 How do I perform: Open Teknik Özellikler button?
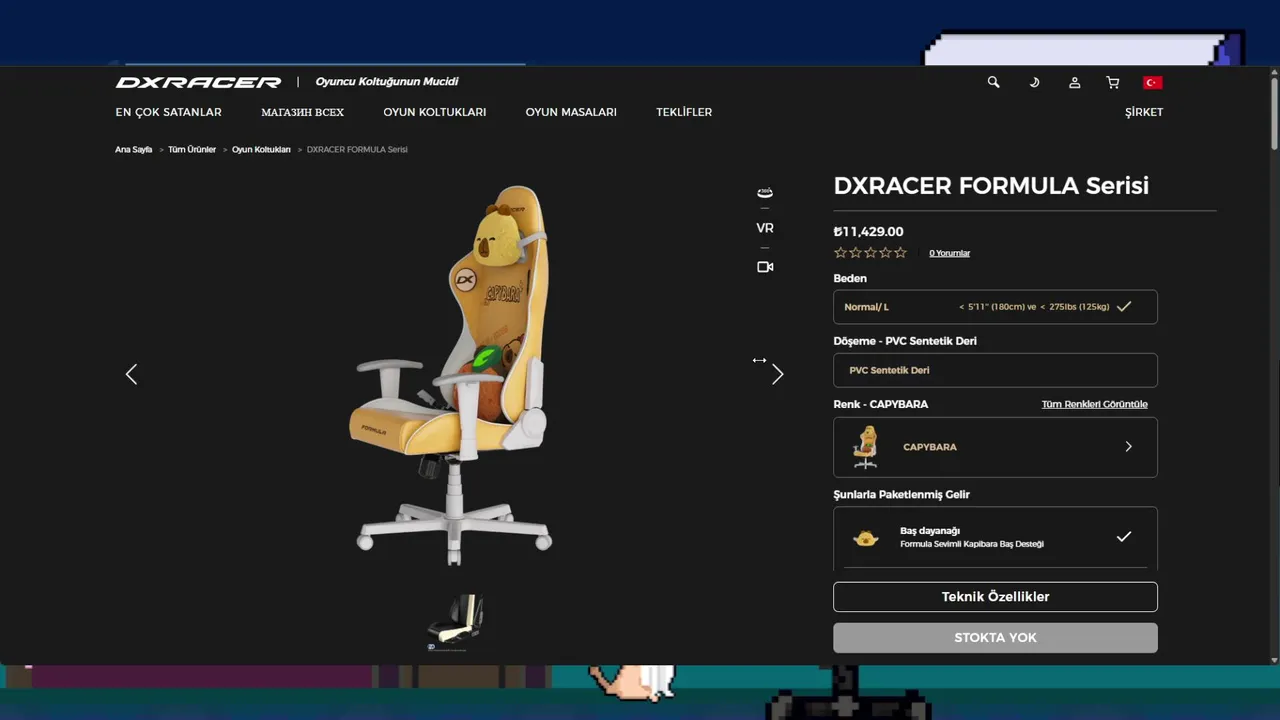[x=995, y=597]
